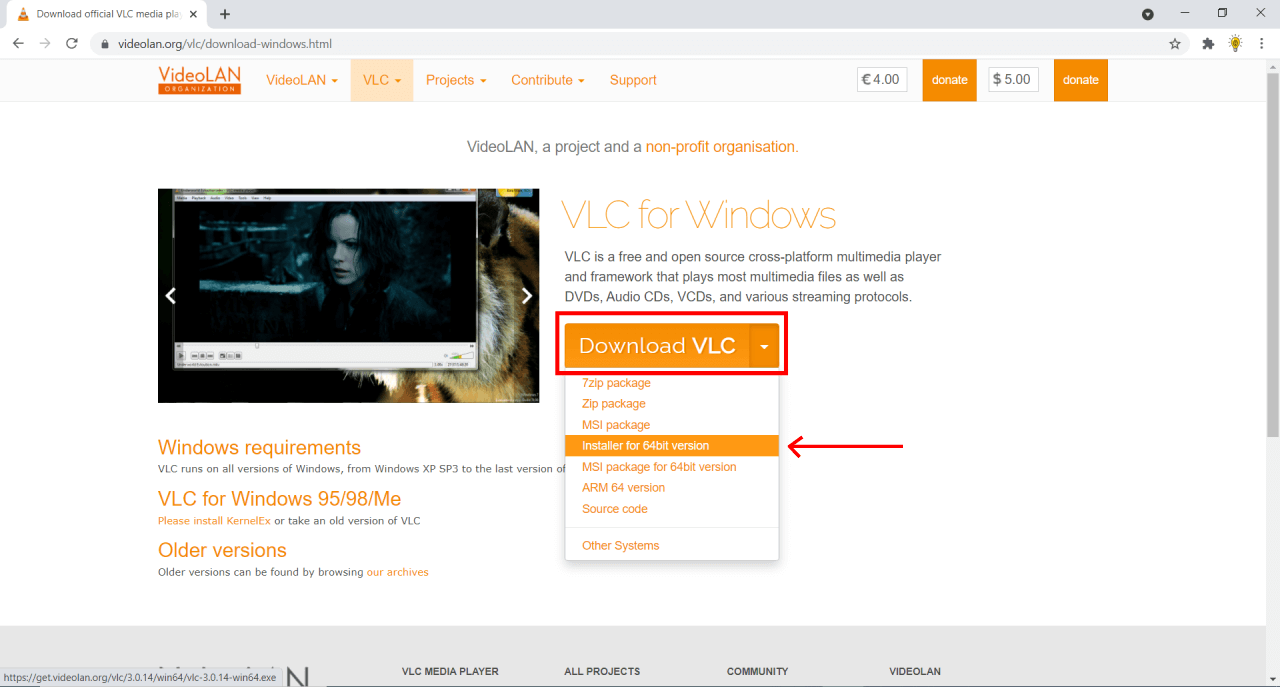Select Zip package option
This screenshot has height=687, width=1280.
pos(614,404)
